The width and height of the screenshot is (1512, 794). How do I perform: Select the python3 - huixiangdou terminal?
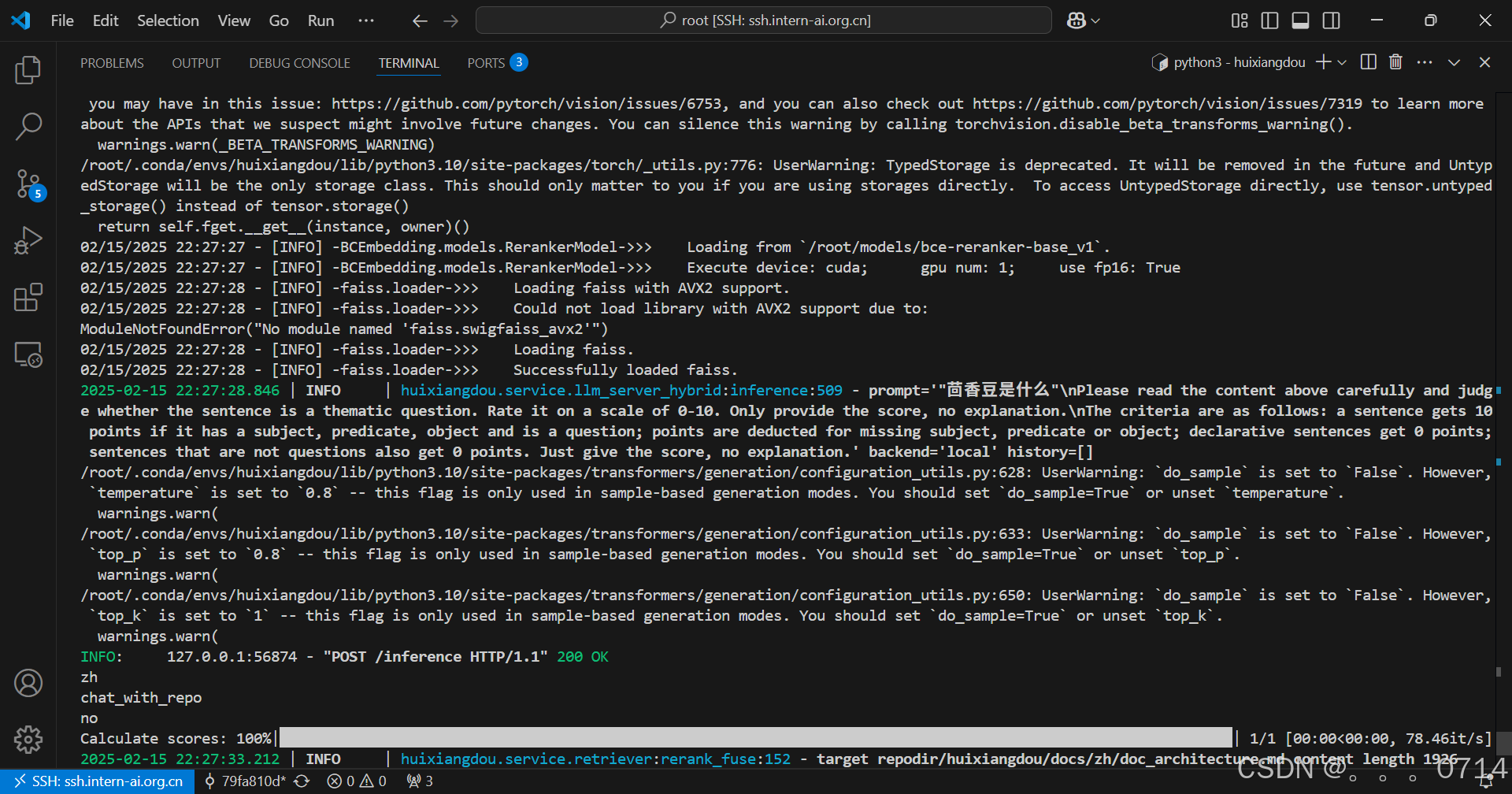coord(1228,62)
